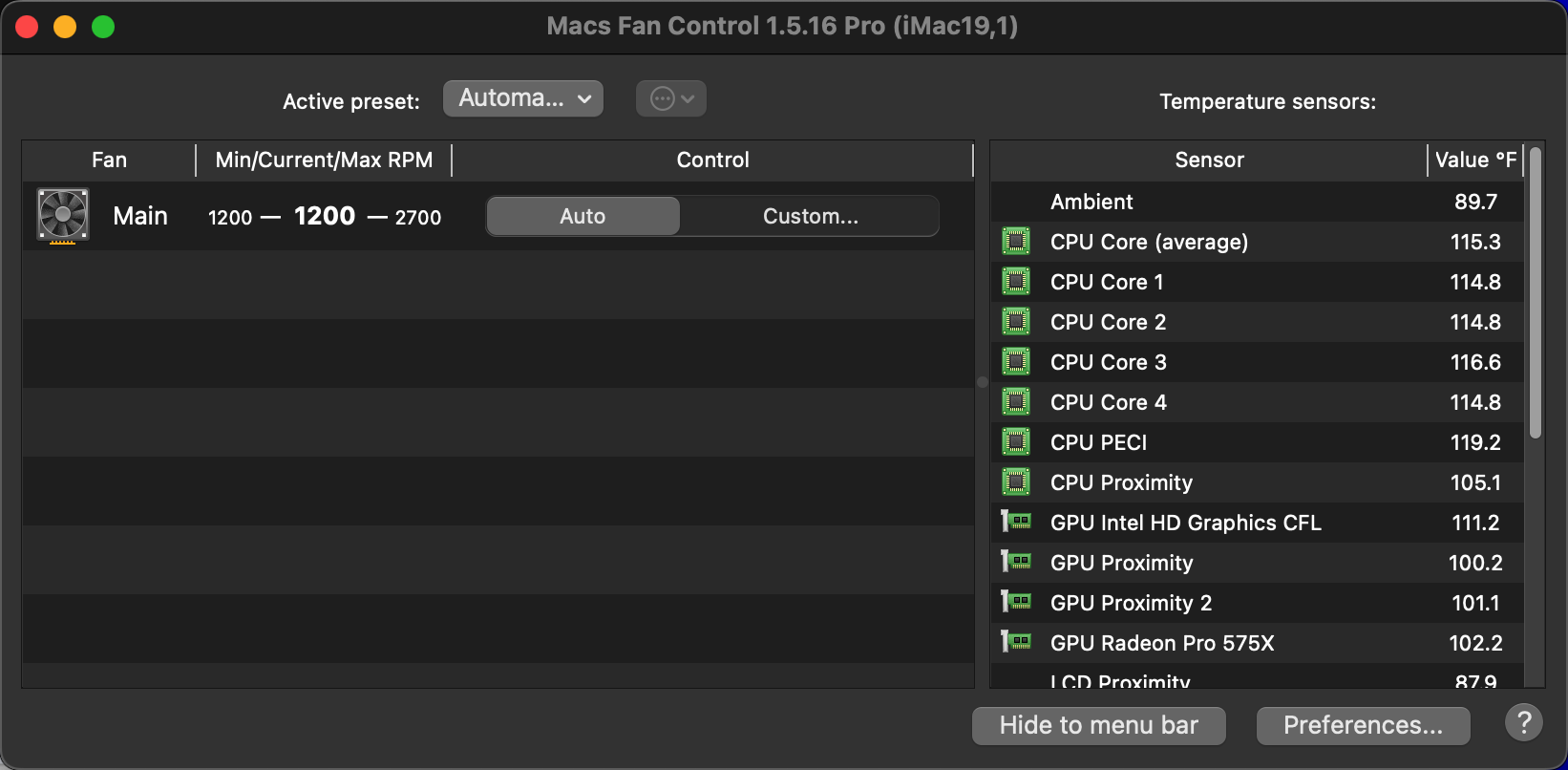Click Hide to menu bar button
The image size is (1568, 770).
point(1098,725)
